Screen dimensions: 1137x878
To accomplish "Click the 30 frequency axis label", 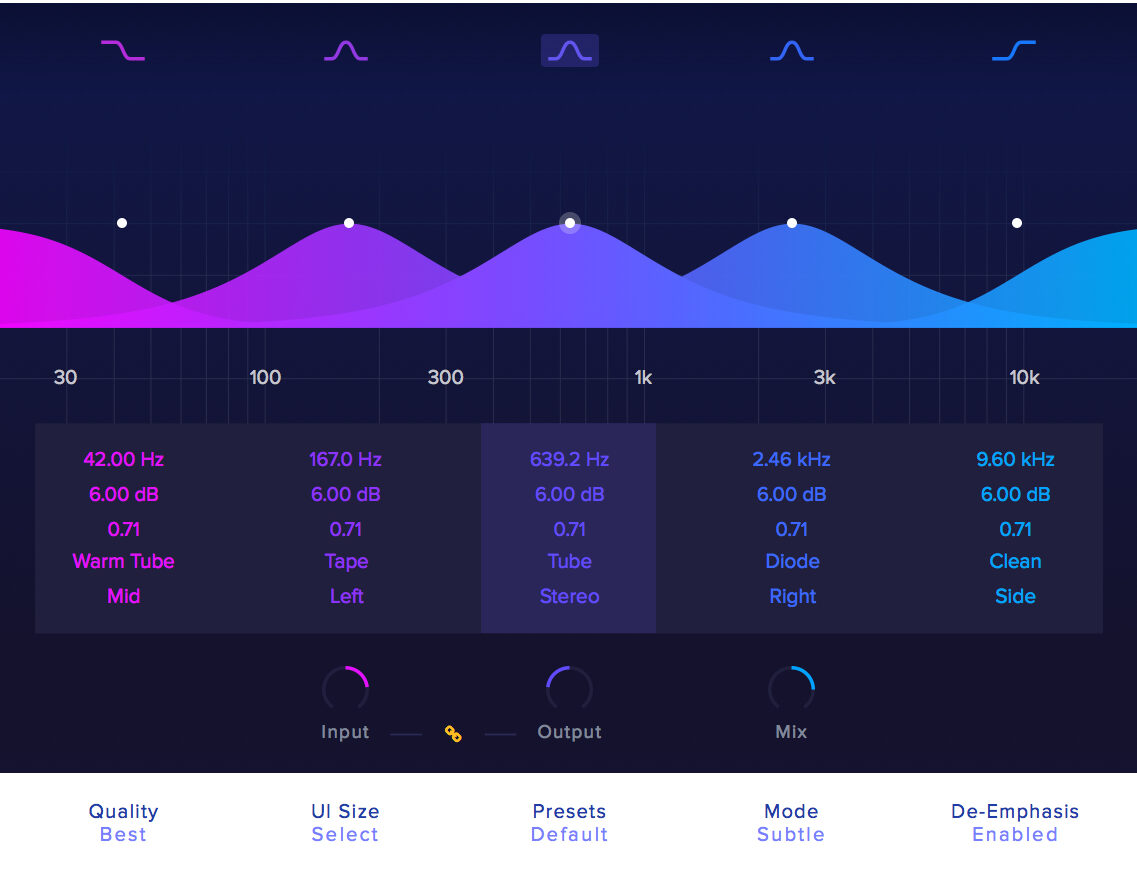I will tap(65, 378).
